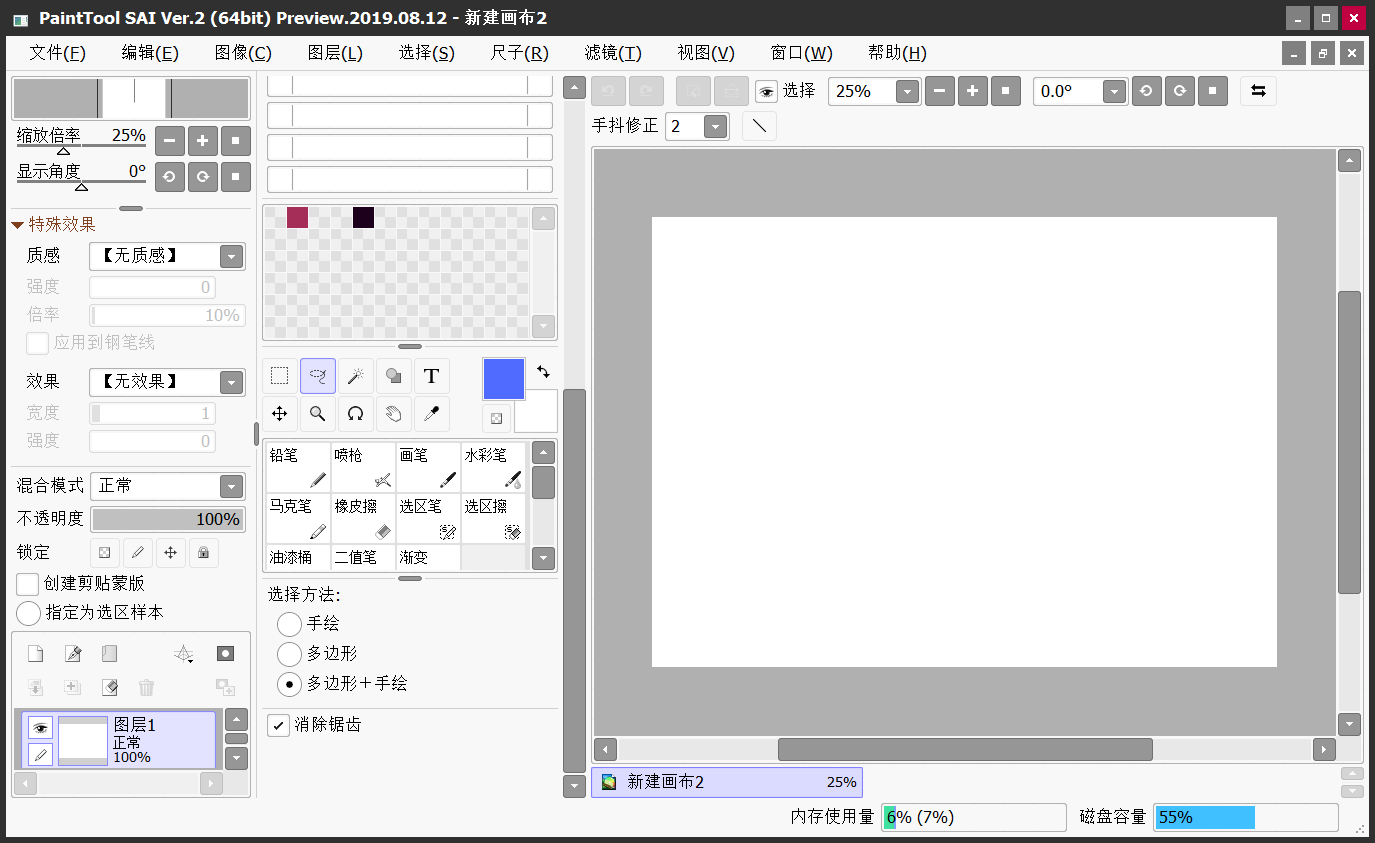This screenshot has width=1375, height=843.
Task: Open the perspective ruler layer menu
Action: (184, 654)
